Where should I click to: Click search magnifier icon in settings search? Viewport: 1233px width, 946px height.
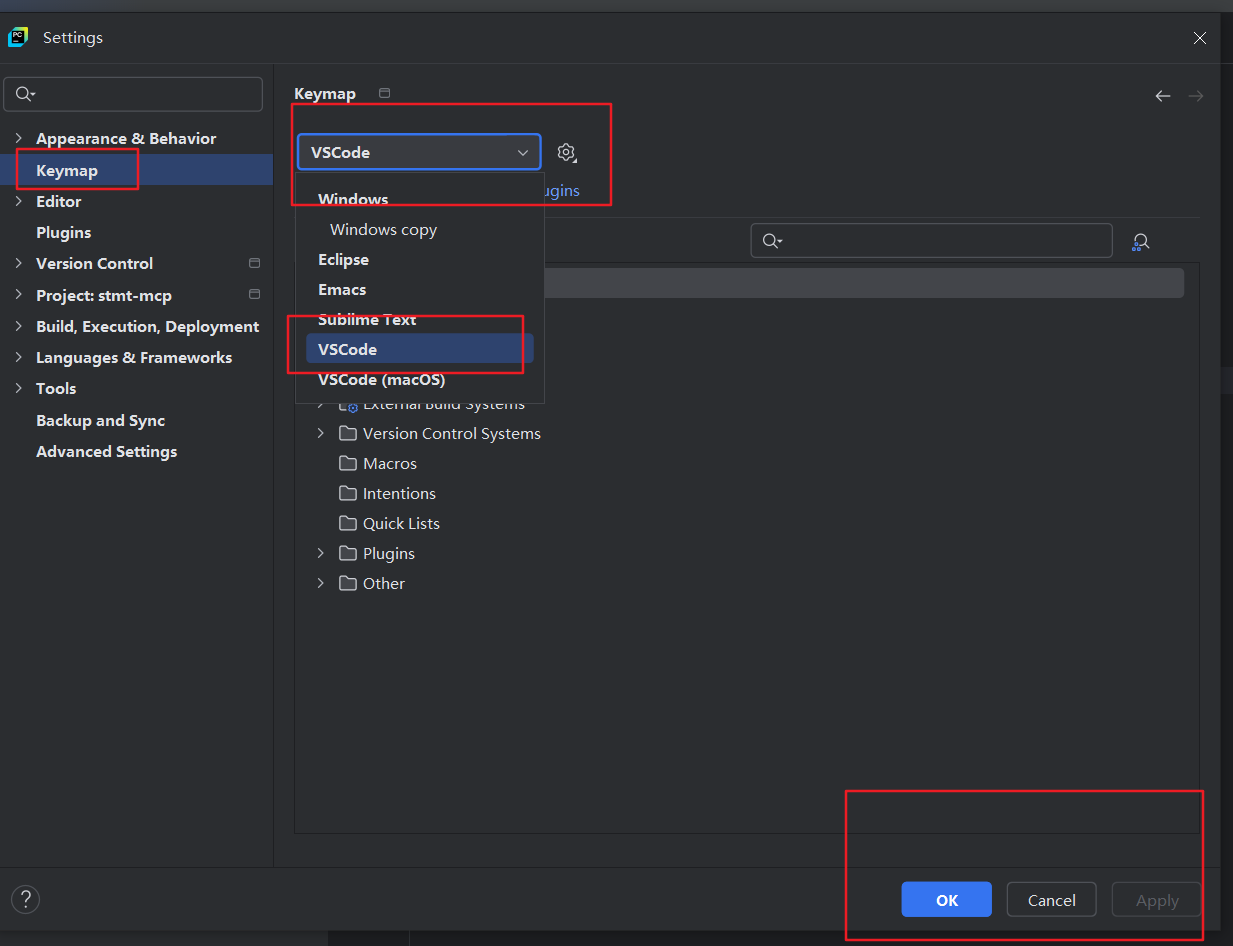25,94
